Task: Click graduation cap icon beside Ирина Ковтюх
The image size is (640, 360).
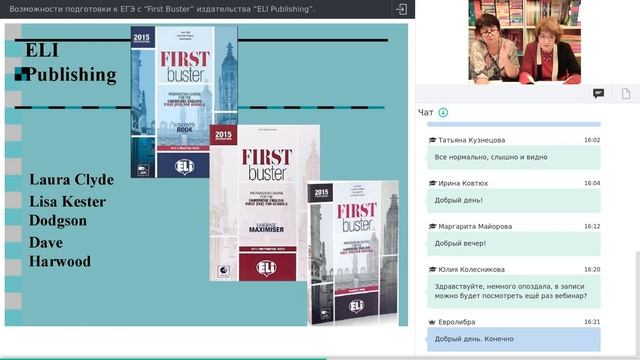Action: coord(432,183)
